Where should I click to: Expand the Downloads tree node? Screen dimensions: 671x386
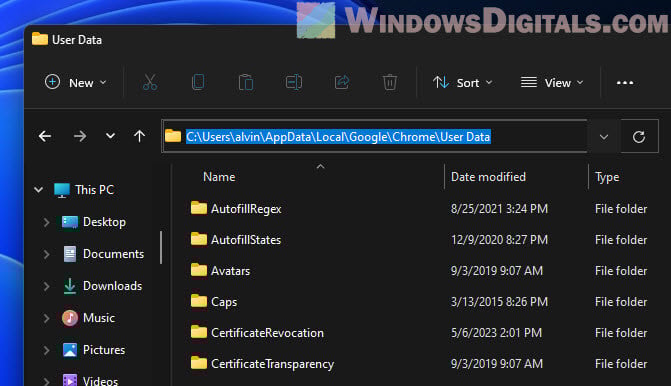[46, 286]
